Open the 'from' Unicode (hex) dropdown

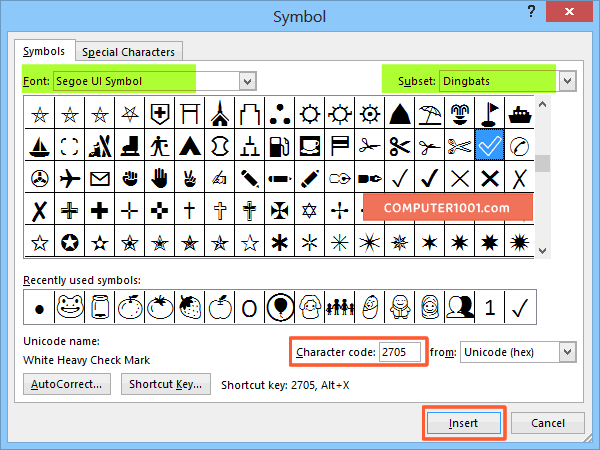[568, 352]
